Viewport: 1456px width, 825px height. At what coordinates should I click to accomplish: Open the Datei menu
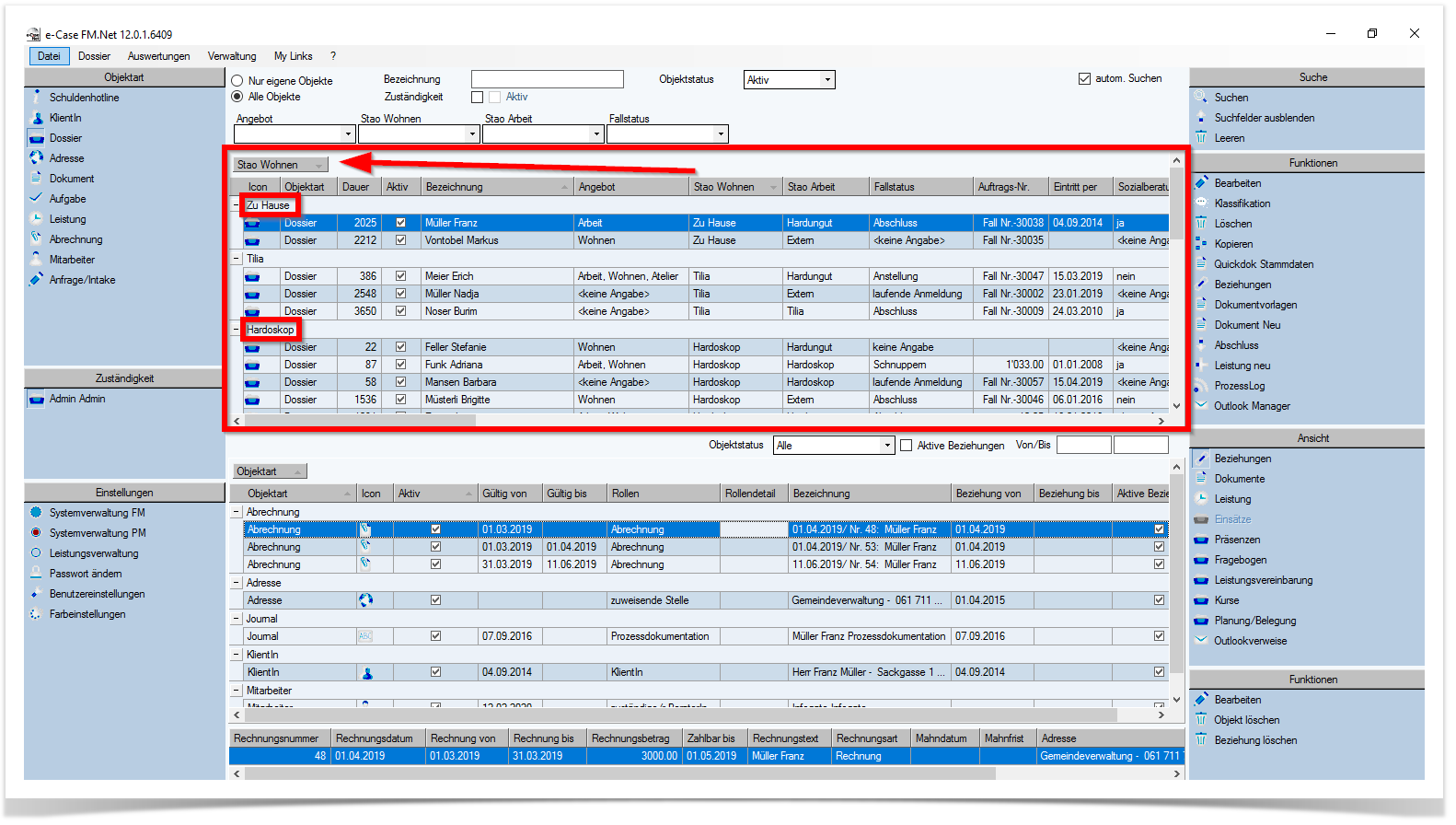(49, 56)
